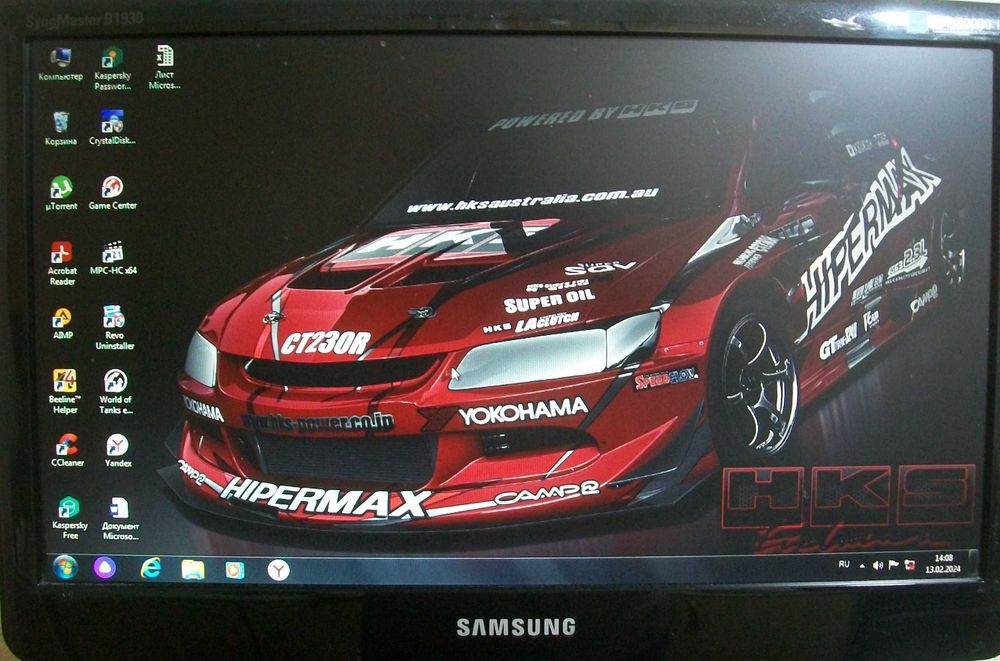The height and width of the screenshot is (661, 1000).
Task: Launch Kaspersky Free antivirus icon
Action: click(70, 518)
